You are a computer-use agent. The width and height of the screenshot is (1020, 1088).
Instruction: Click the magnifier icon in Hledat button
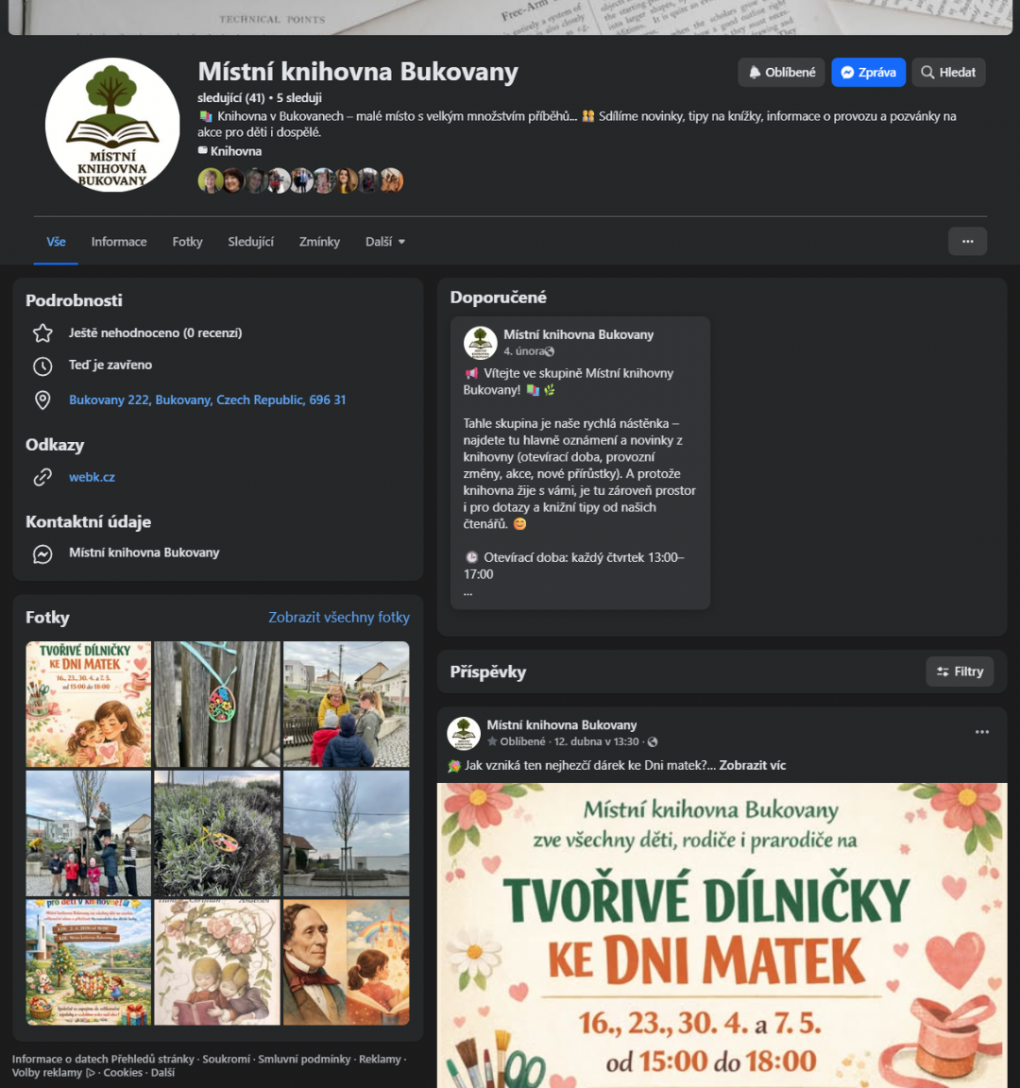[x=927, y=72]
